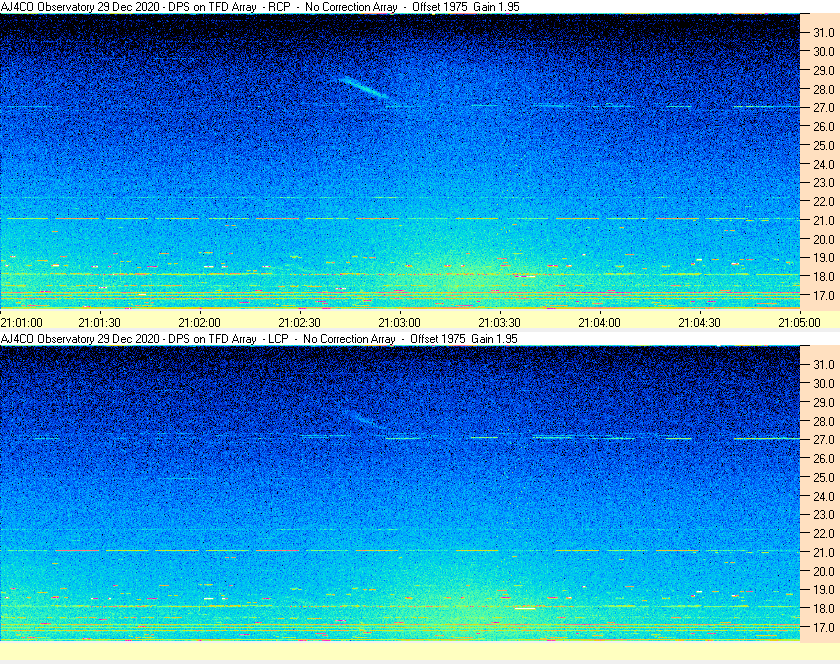Select 20.0 frequency label in RCP panel
Viewport: 840px width, 664px height.
pyautogui.click(x=824, y=239)
